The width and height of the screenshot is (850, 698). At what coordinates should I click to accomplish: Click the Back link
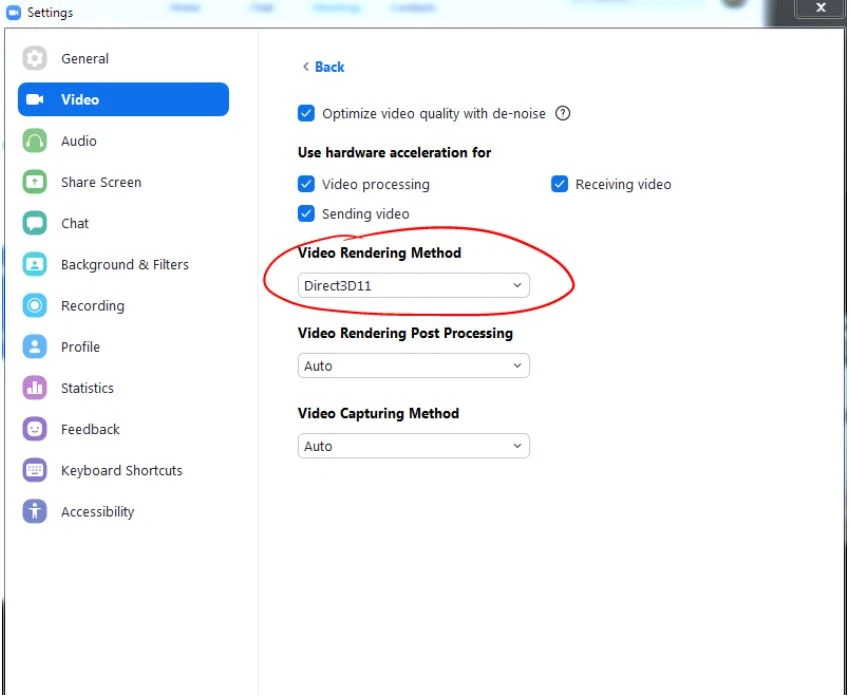[322, 66]
